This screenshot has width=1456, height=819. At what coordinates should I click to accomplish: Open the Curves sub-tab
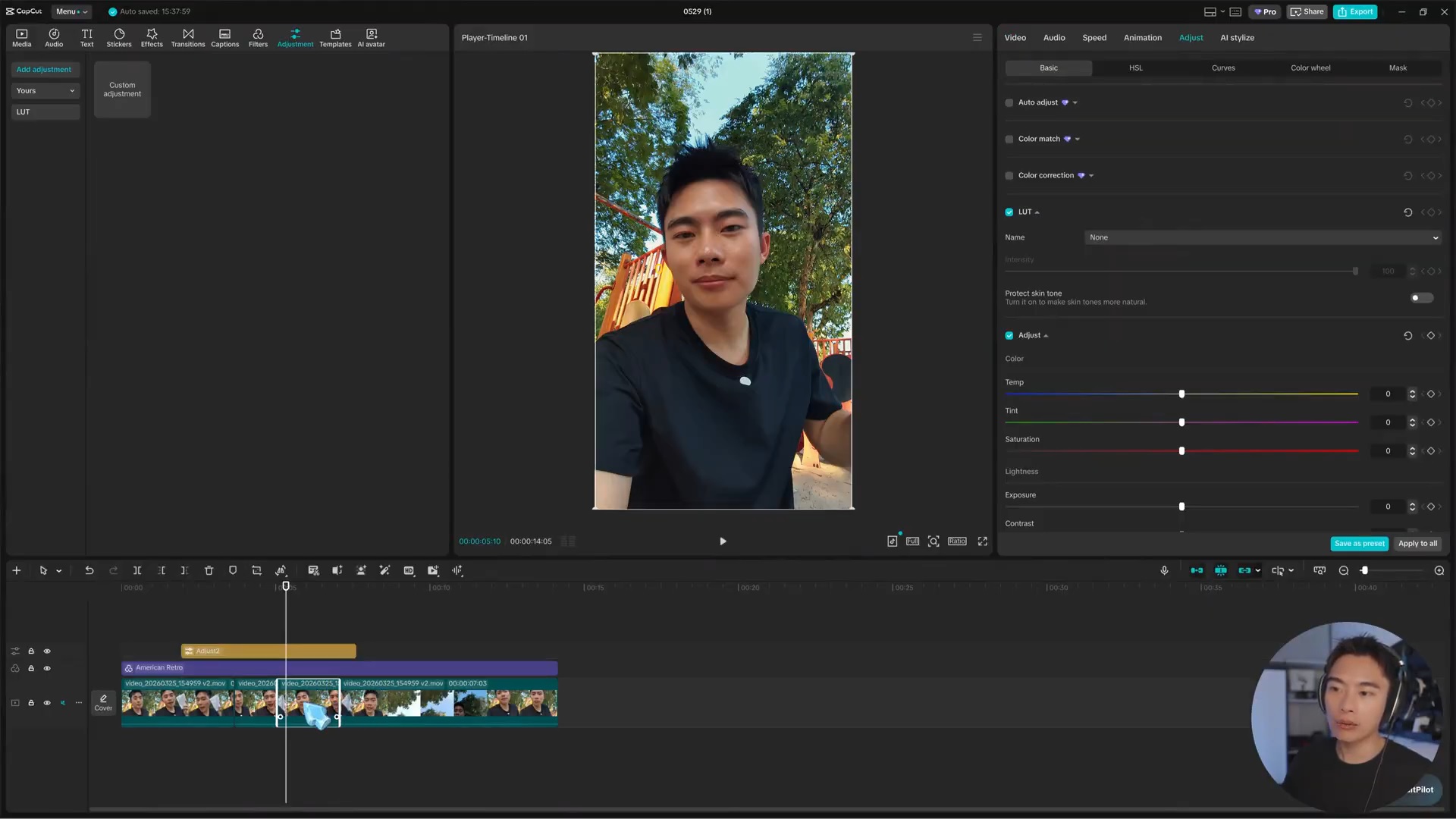[1223, 67]
